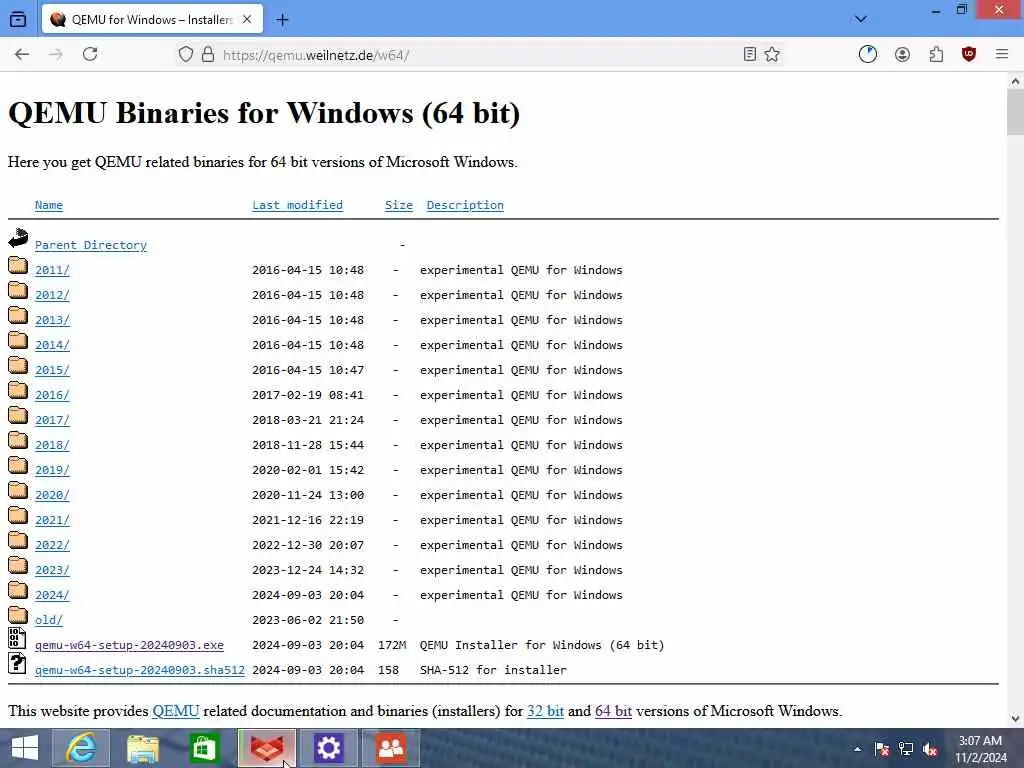Sort listing by Description column
The height and width of the screenshot is (768, 1024).
click(465, 205)
